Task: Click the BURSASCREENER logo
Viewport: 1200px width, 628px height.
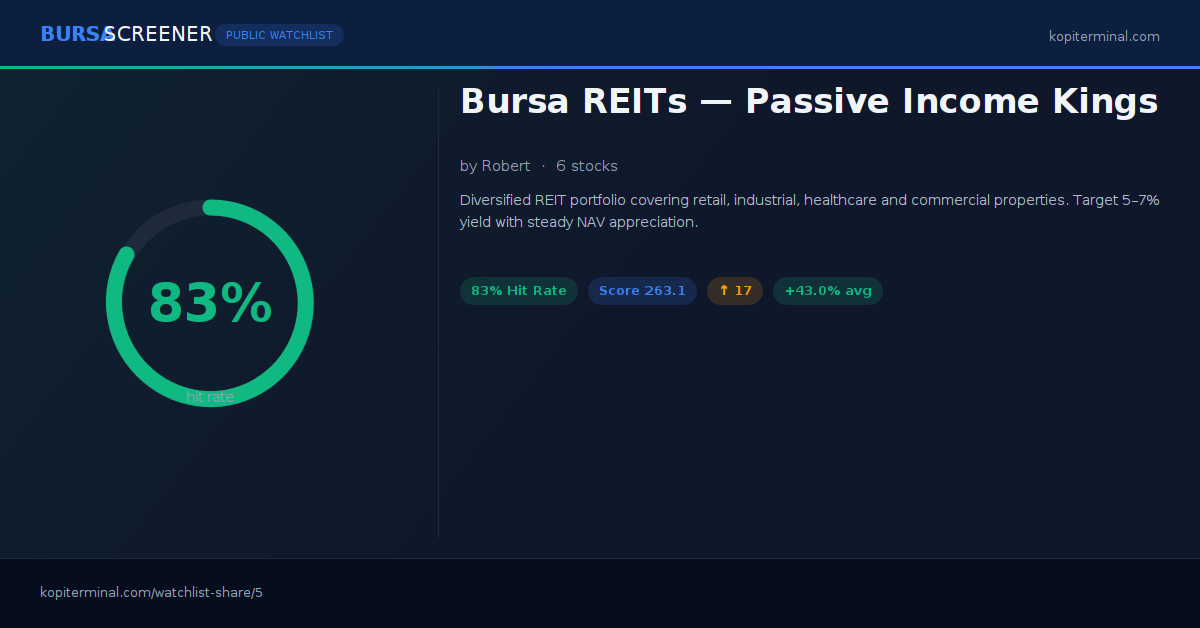Action: pos(126,33)
